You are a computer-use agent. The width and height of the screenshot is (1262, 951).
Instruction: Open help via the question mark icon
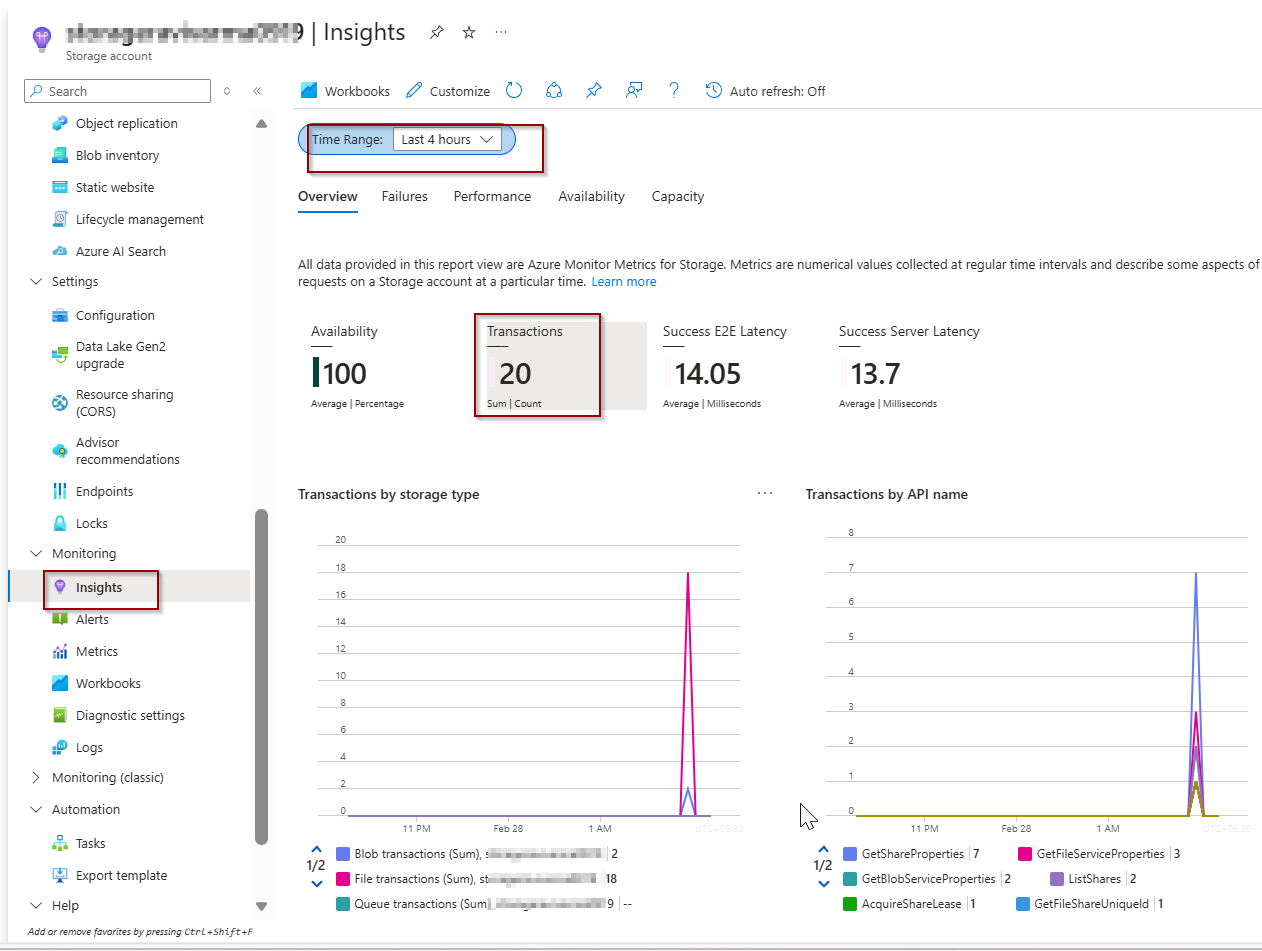674,91
